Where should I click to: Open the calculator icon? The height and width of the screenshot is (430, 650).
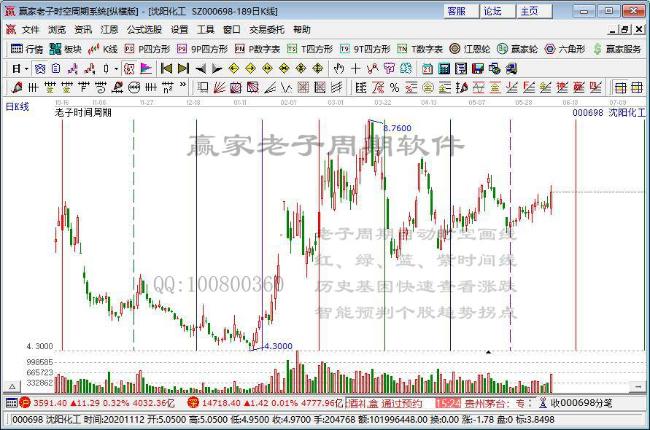(444, 69)
